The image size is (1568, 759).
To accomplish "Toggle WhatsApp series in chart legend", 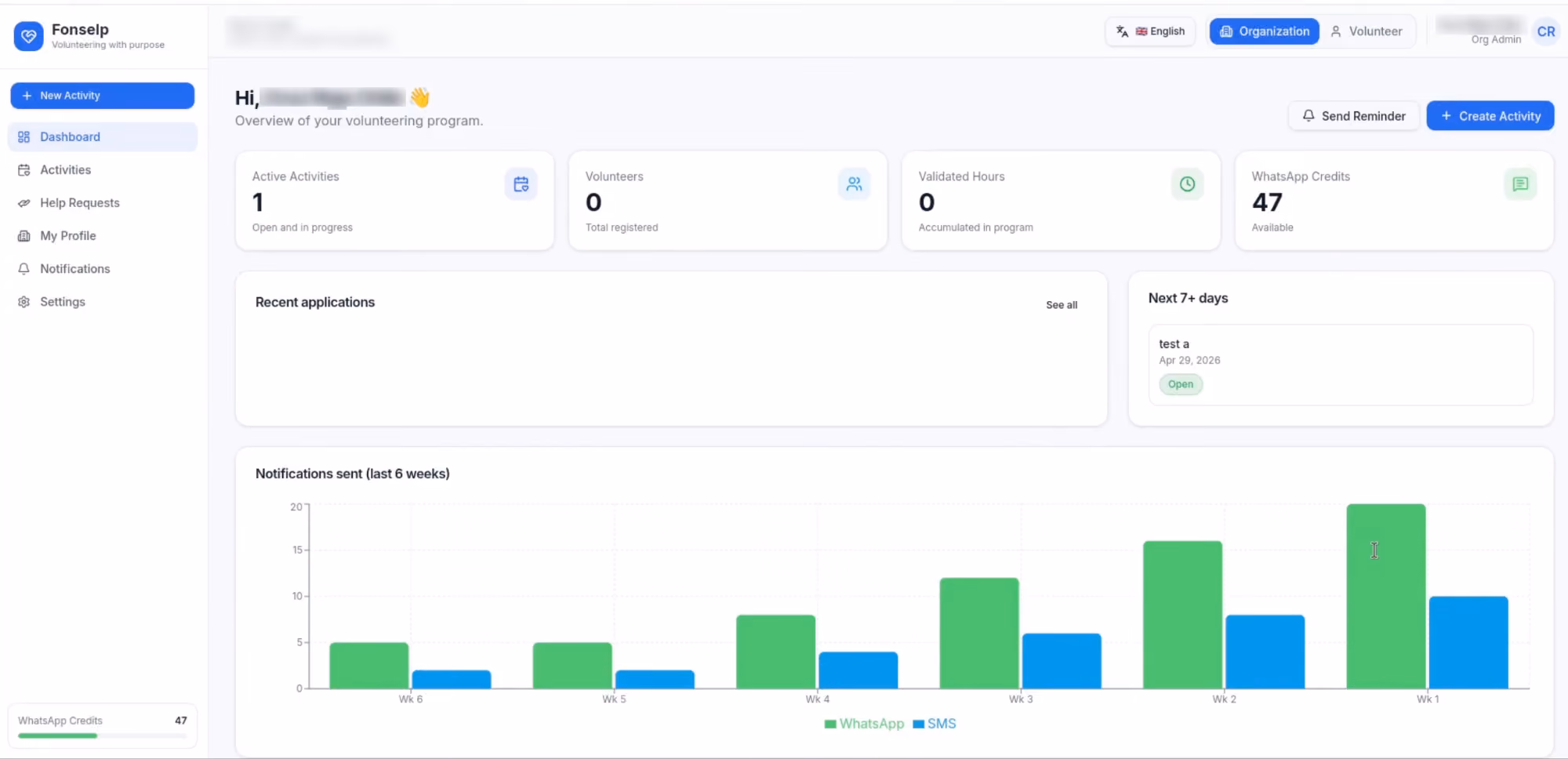I will (864, 724).
